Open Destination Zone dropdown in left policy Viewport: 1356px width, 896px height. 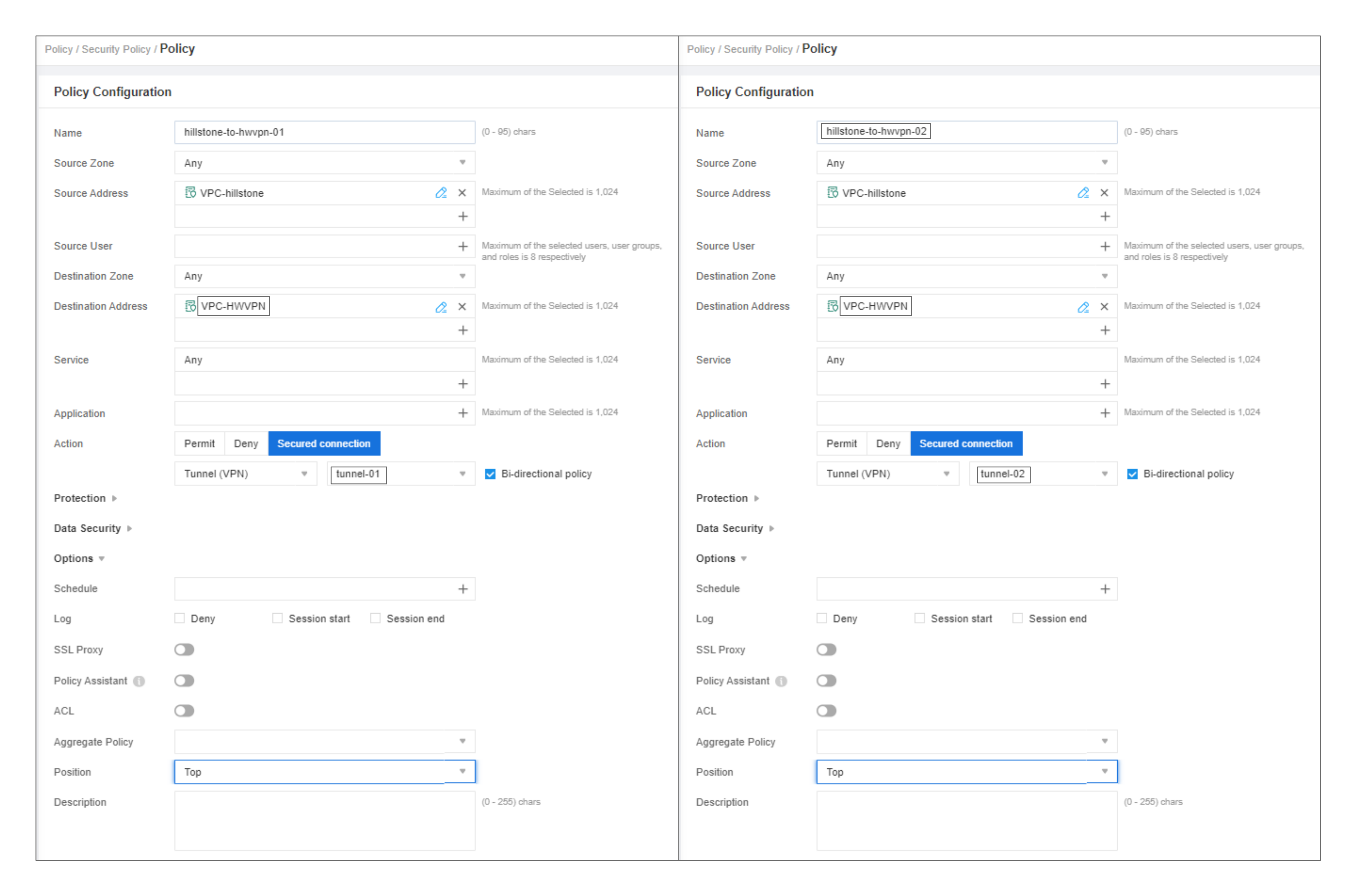(x=325, y=276)
